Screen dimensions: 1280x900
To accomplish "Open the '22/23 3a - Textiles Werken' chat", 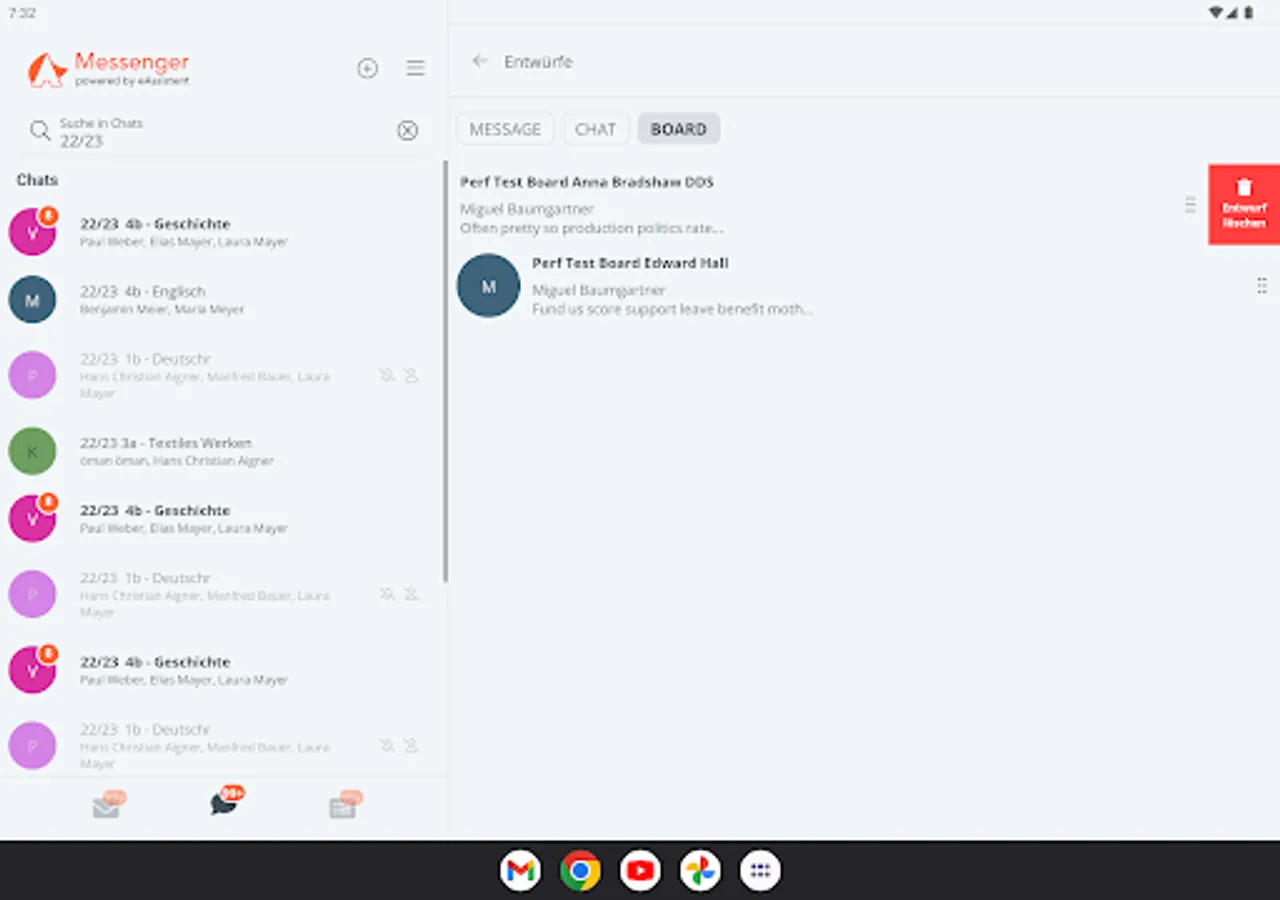I will click(222, 451).
